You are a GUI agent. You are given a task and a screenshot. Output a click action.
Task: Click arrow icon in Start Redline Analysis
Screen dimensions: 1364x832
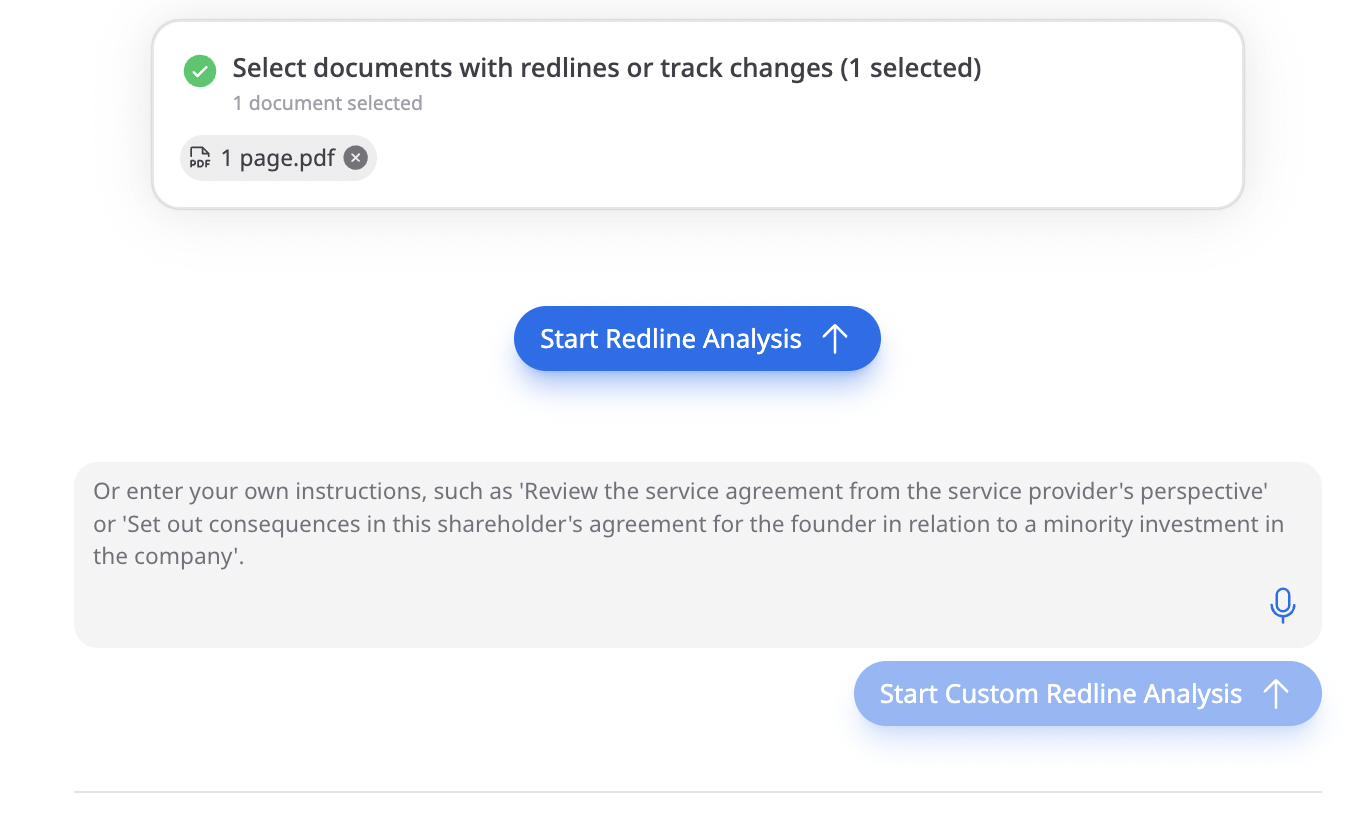(x=835, y=339)
